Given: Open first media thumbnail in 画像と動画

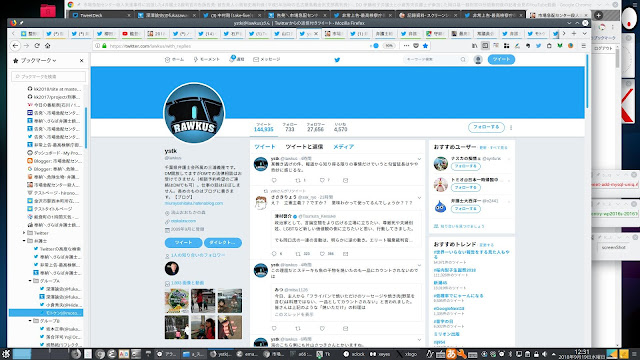Looking at the screenshot, I should 177,301.
